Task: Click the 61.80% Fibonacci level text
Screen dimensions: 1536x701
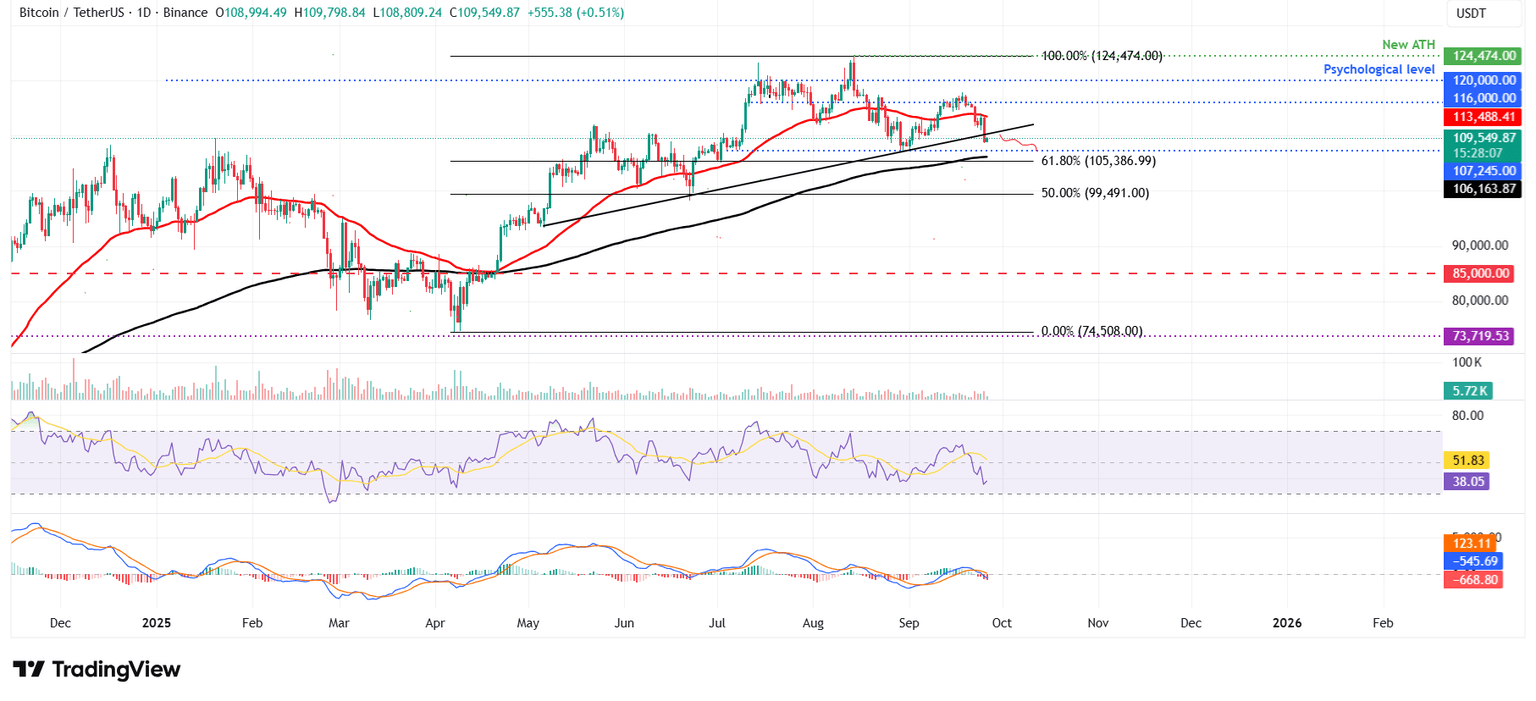Action: pos(1097,160)
